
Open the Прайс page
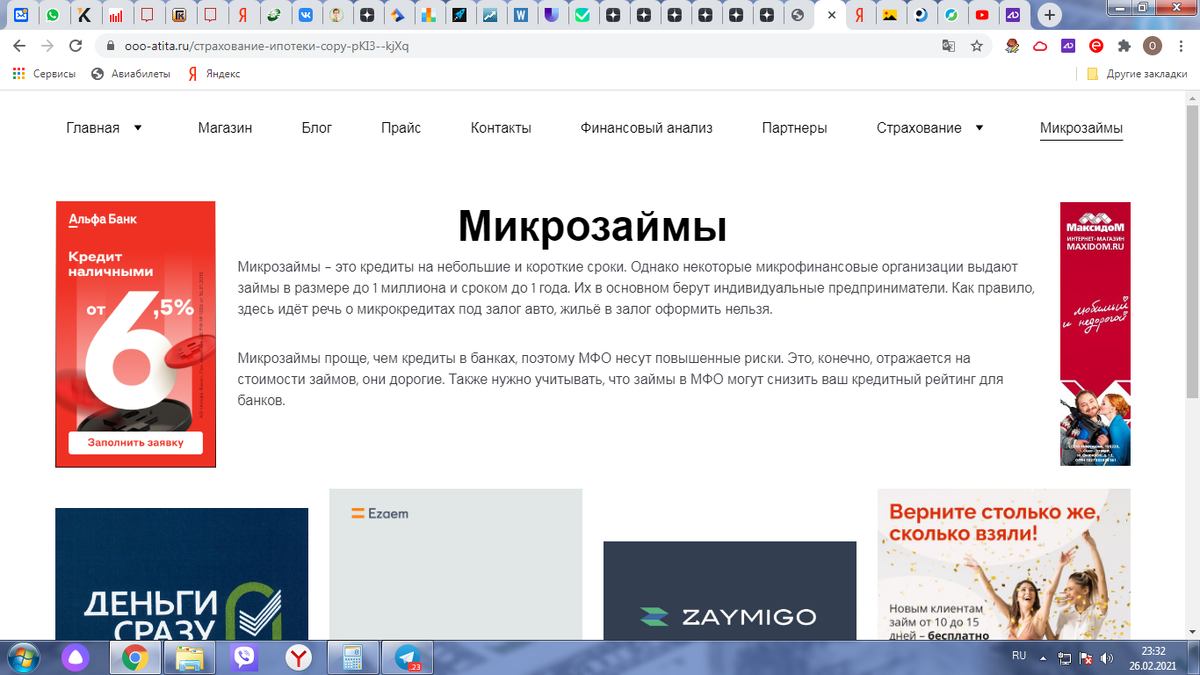pyautogui.click(x=401, y=128)
